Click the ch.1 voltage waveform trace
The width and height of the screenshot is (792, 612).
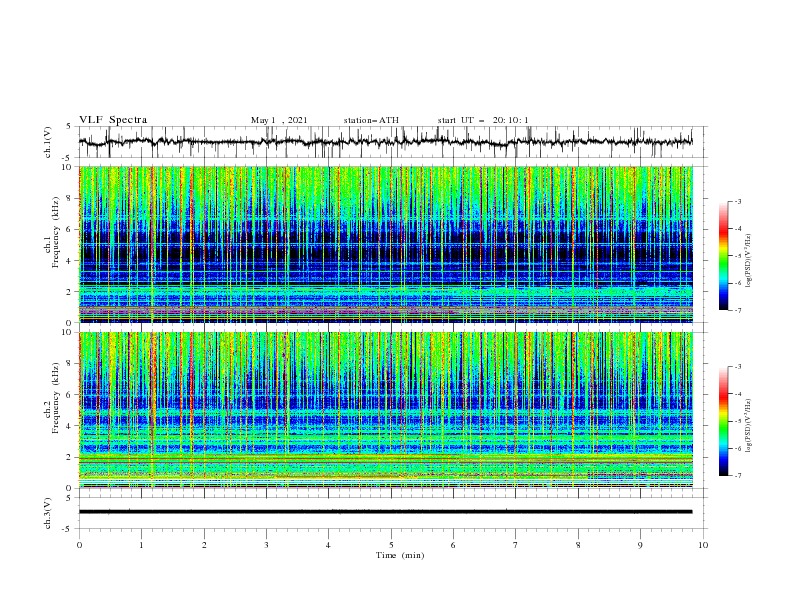click(x=385, y=142)
